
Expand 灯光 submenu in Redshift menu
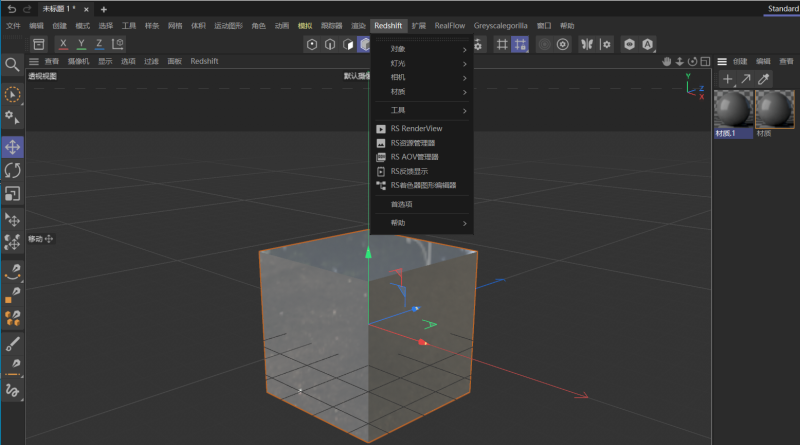(x=421, y=63)
